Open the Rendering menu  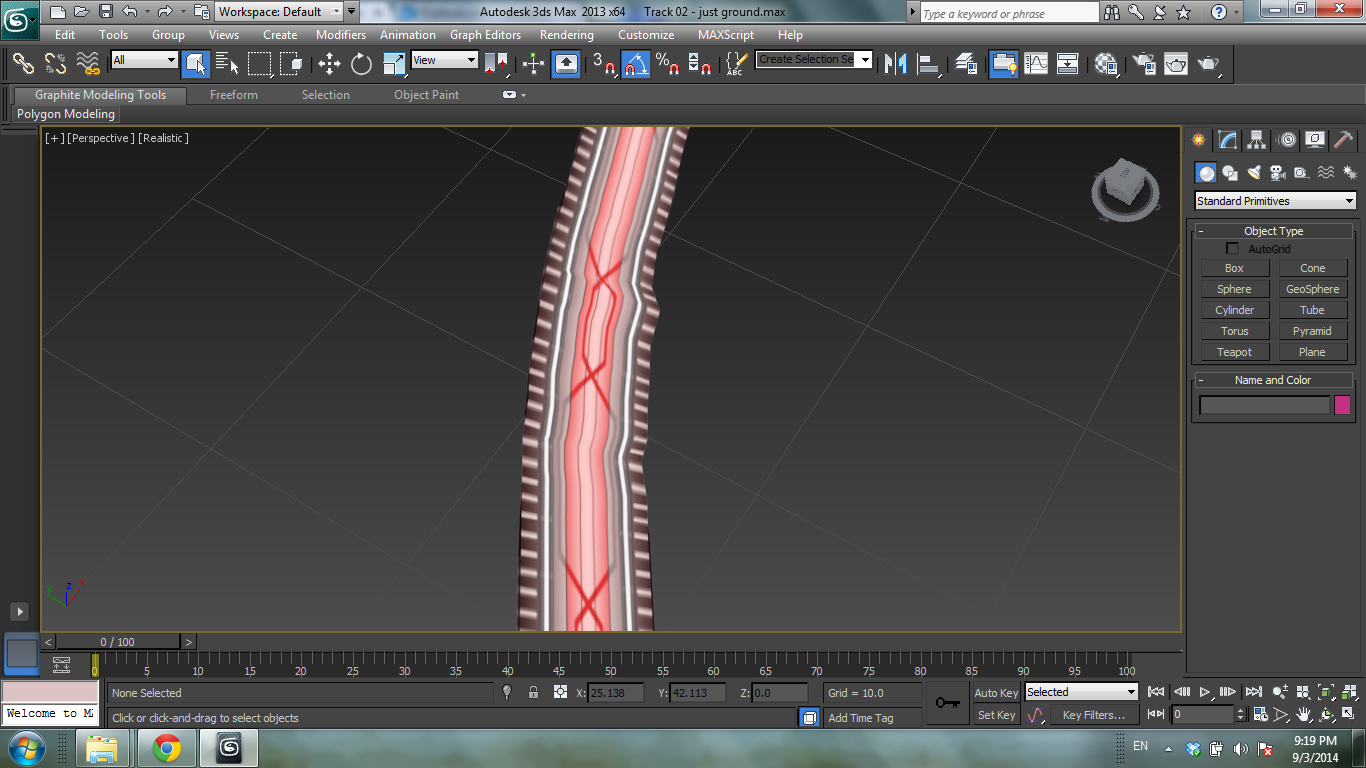(566, 34)
